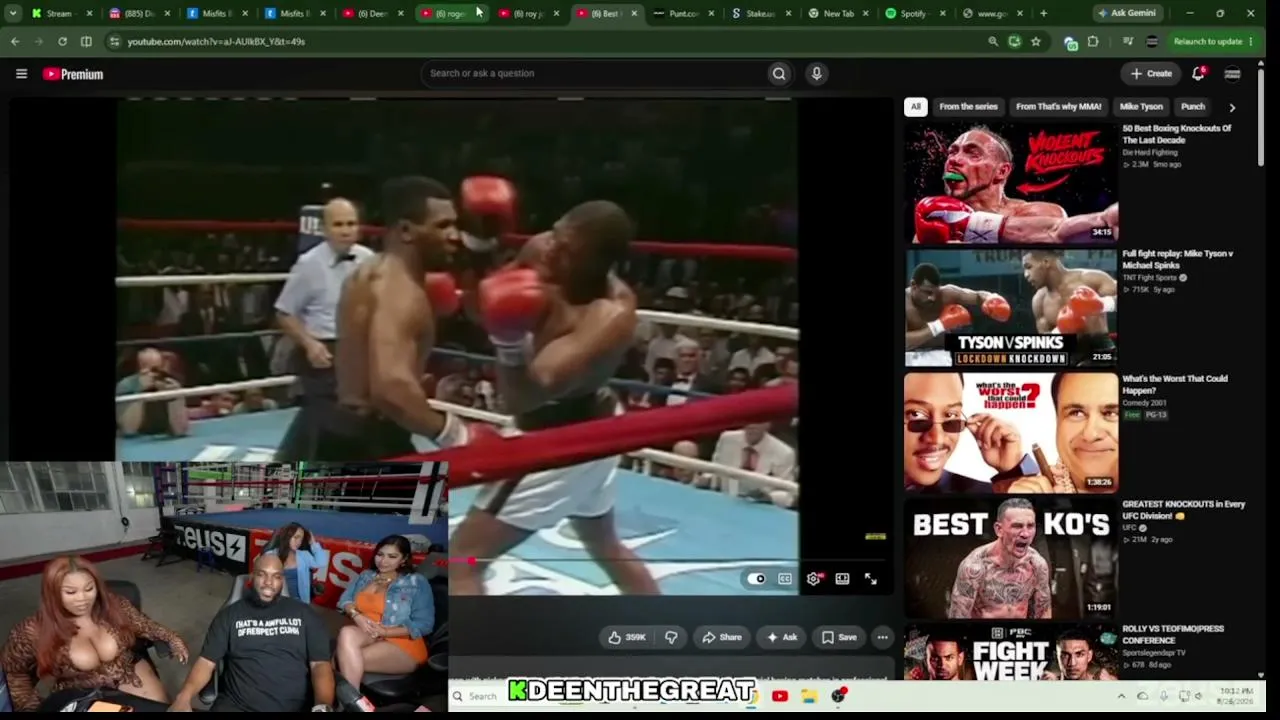
Task: Enter fullscreen on the video player
Action: pyautogui.click(x=871, y=578)
